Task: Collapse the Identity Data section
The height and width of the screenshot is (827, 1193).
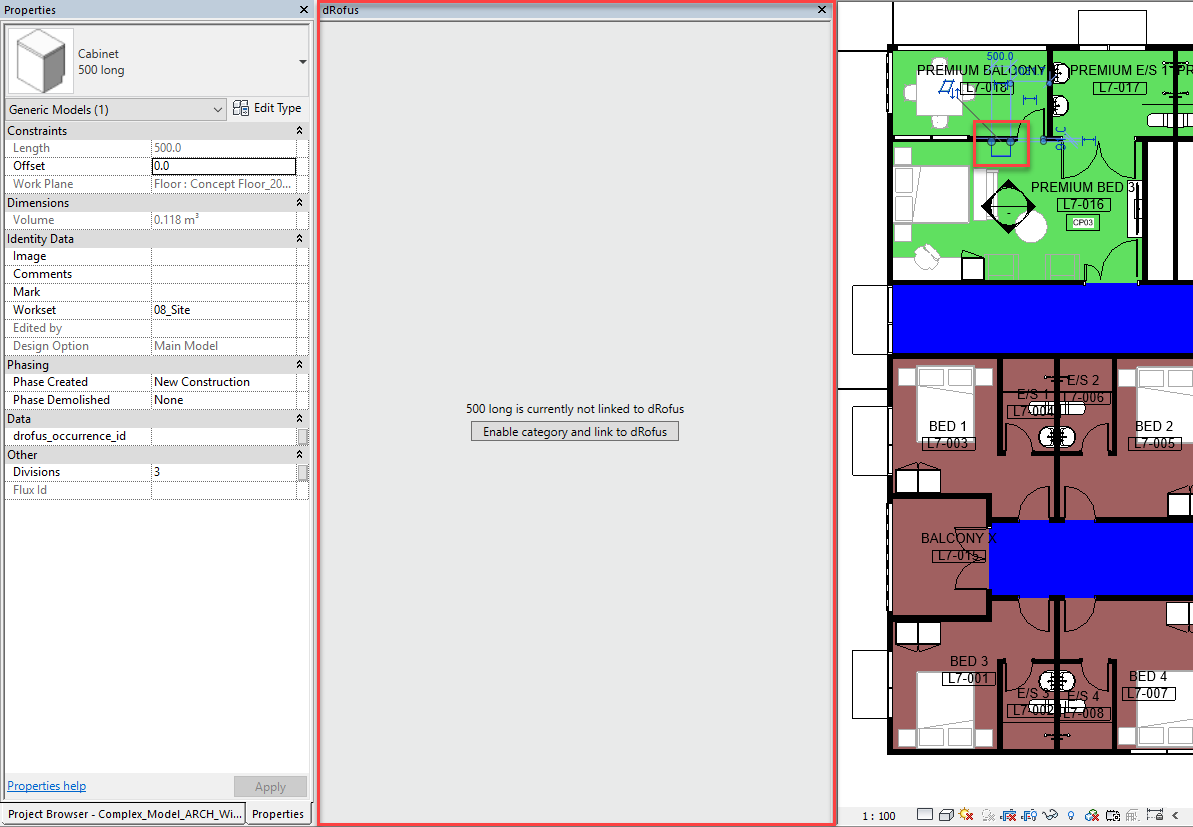Action: [299, 239]
